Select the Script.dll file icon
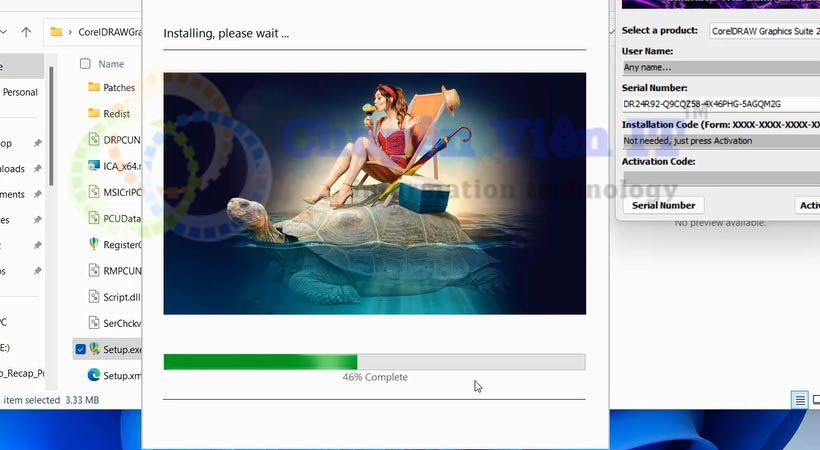This screenshot has width=820, height=450. click(94, 297)
